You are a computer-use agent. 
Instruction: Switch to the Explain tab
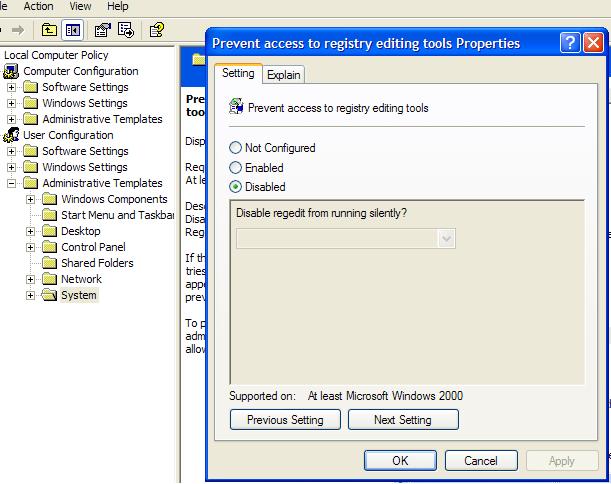284,75
